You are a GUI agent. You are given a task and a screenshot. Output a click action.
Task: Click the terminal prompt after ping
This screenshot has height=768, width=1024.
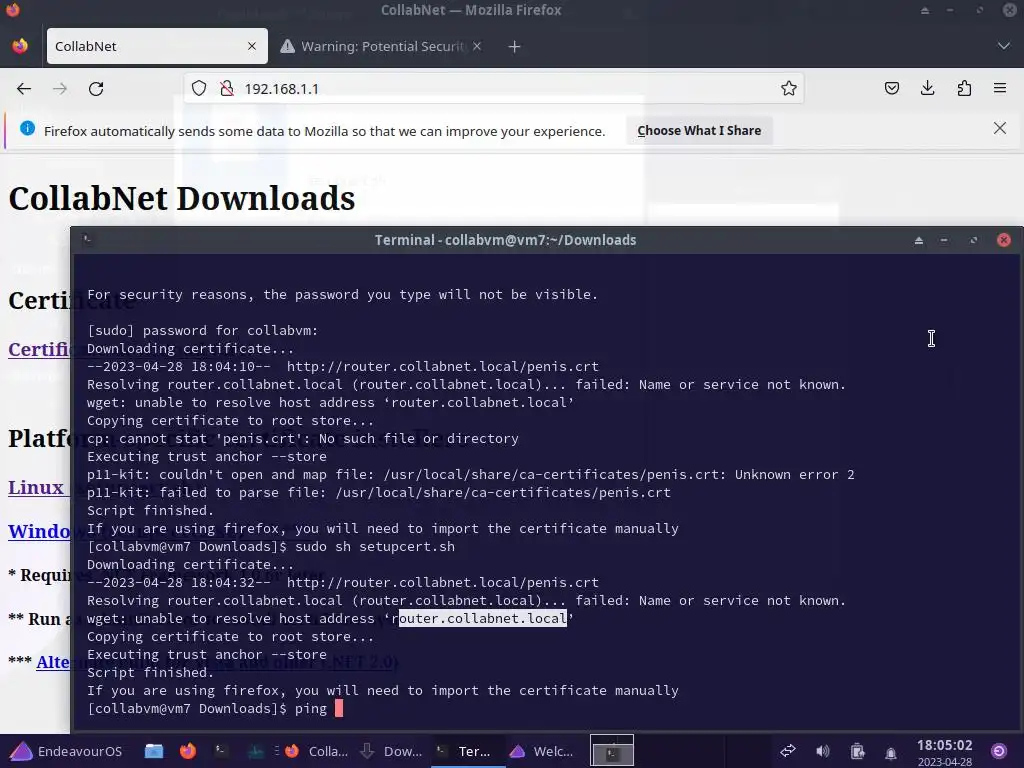tap(338, 709)
